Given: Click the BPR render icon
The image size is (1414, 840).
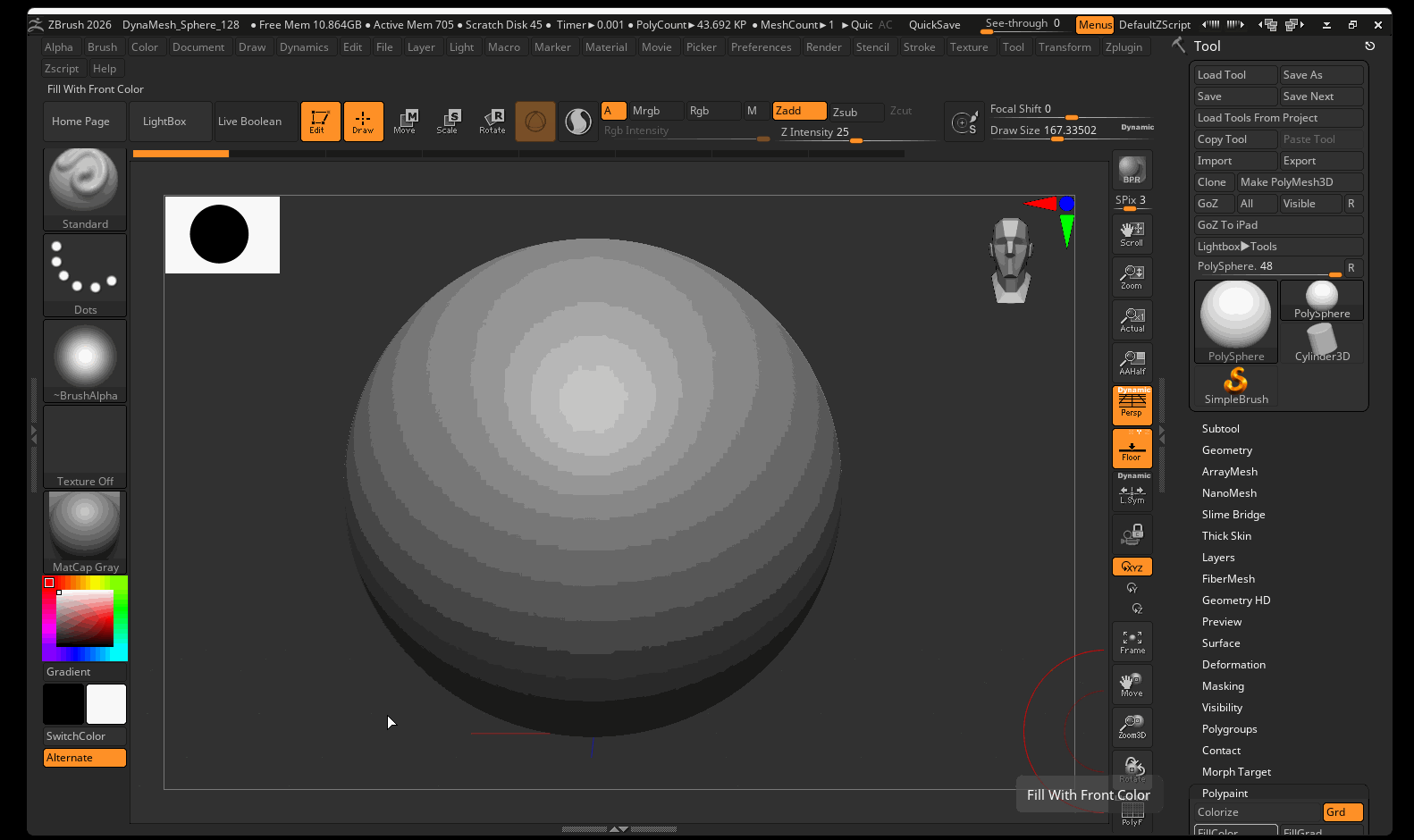Looking at the screenshot, I should (x=1132, y=170).
